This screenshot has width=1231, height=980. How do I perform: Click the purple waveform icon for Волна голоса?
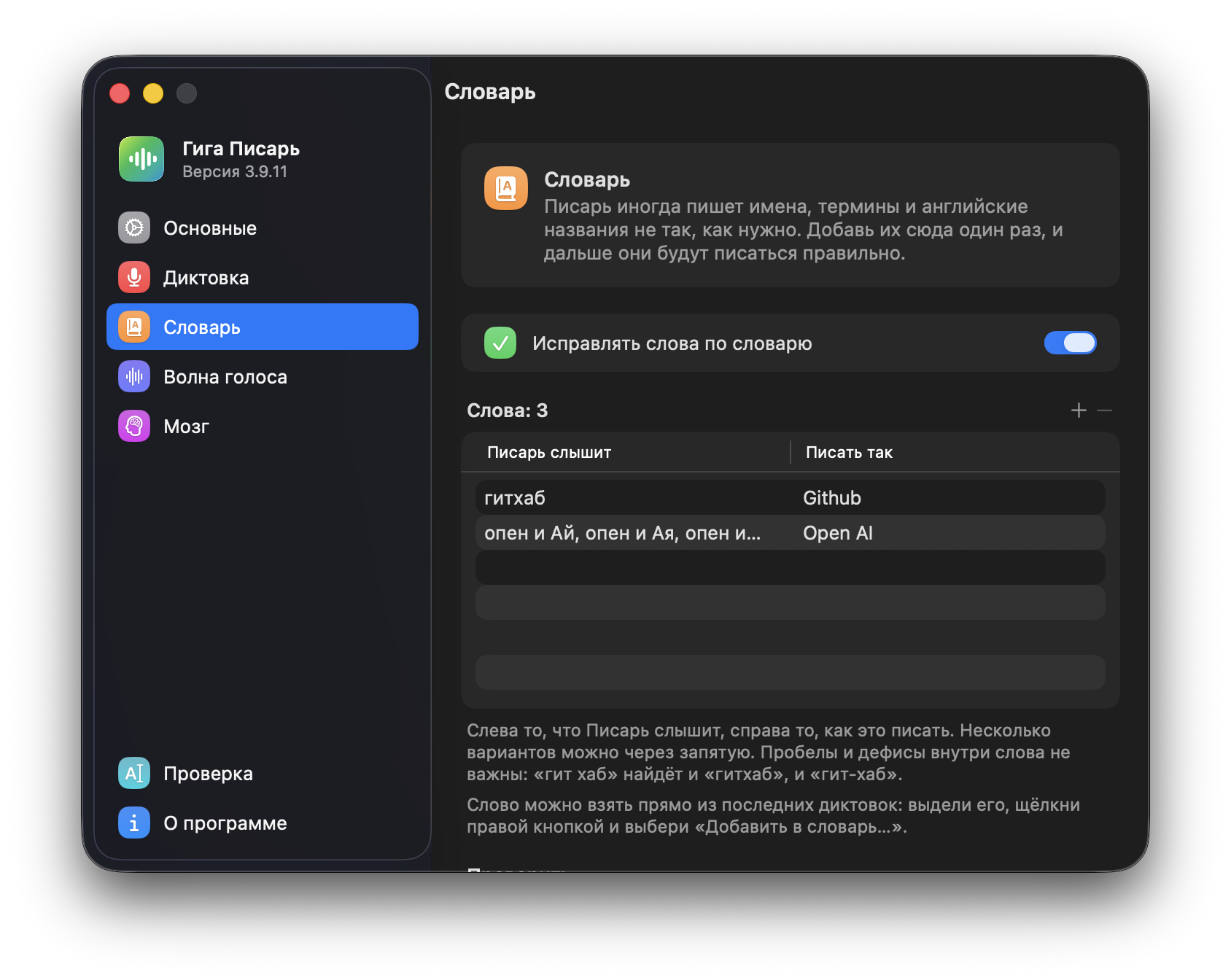point(134,377)
